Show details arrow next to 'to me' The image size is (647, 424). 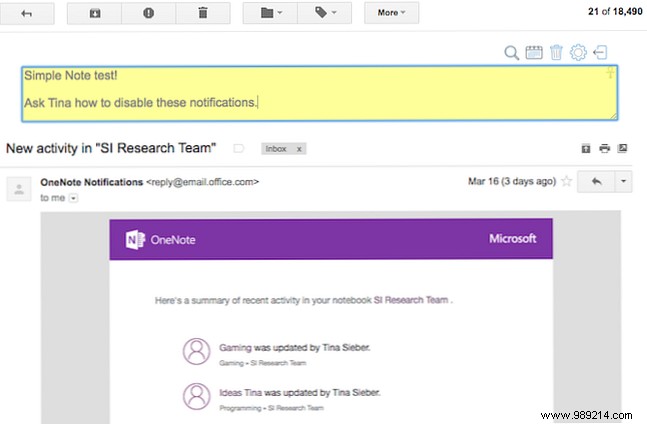coord(73,198)
